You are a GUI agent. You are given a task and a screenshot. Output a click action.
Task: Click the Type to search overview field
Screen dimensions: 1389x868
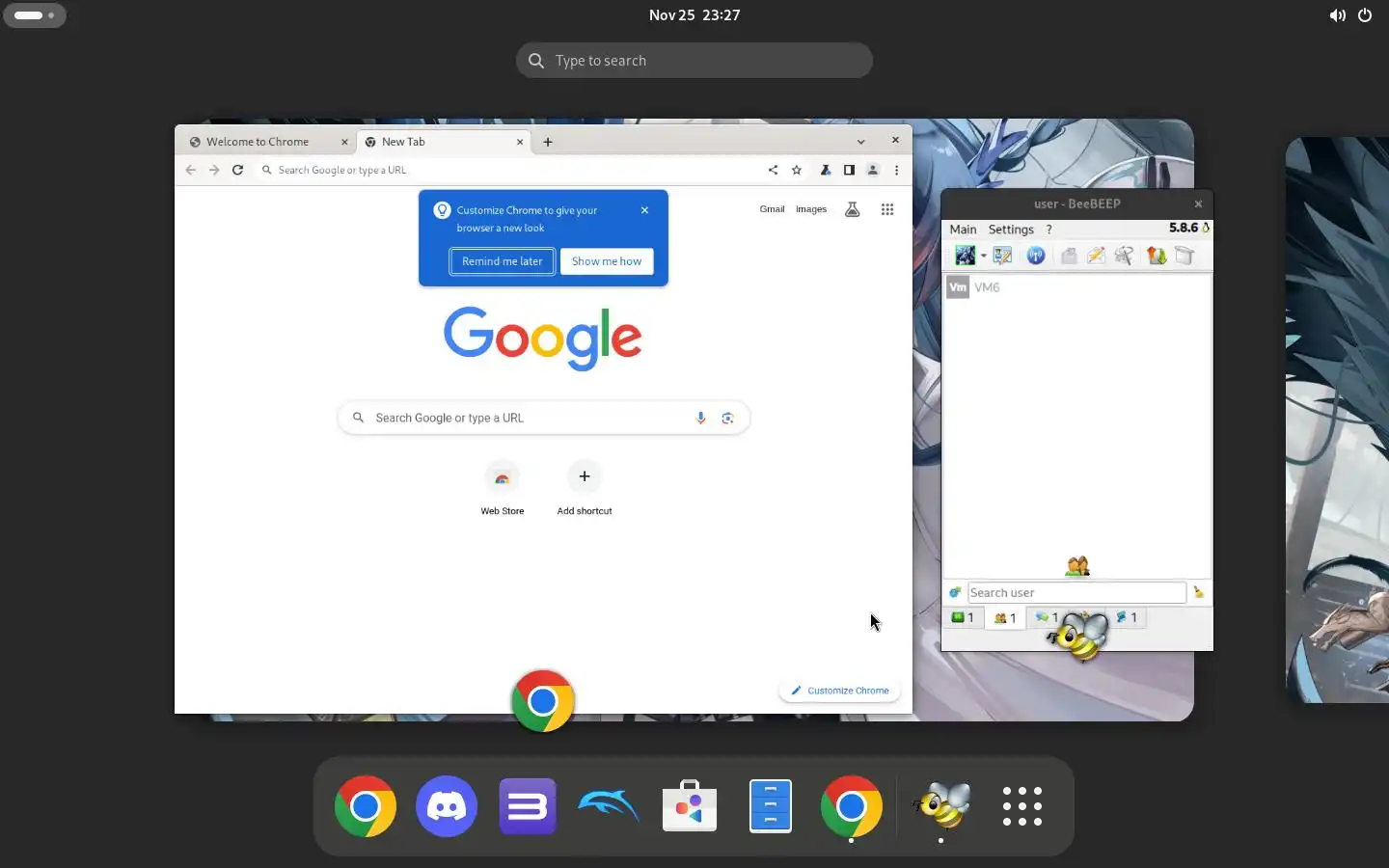tap(694, 61)
